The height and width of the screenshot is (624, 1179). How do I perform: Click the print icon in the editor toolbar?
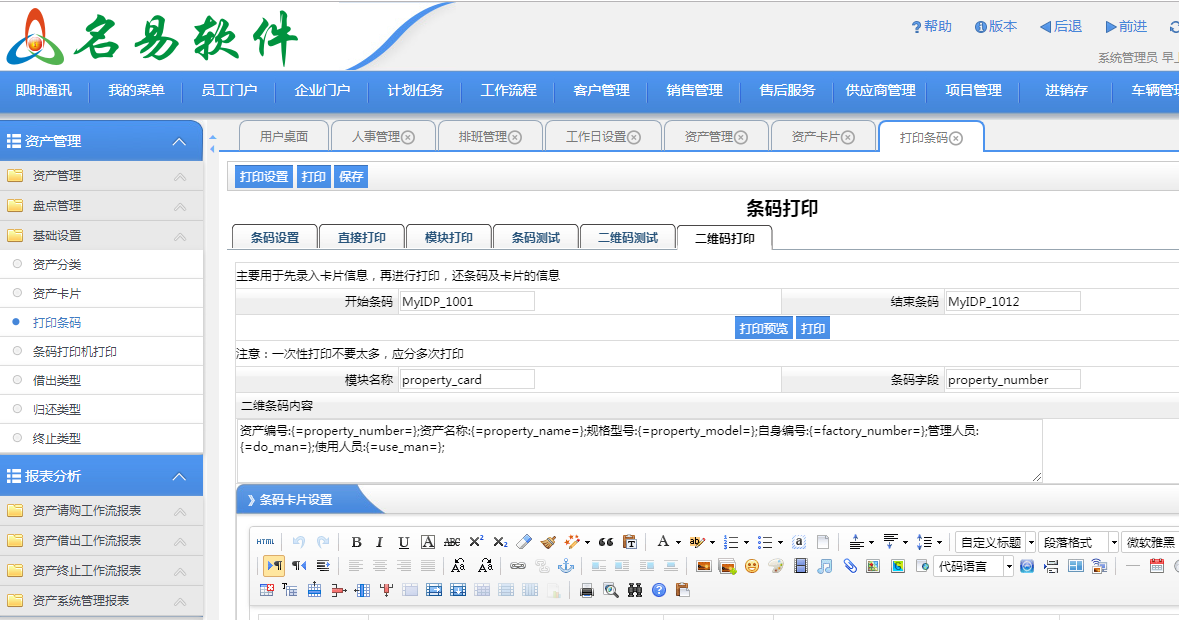(x=587, y=590)
